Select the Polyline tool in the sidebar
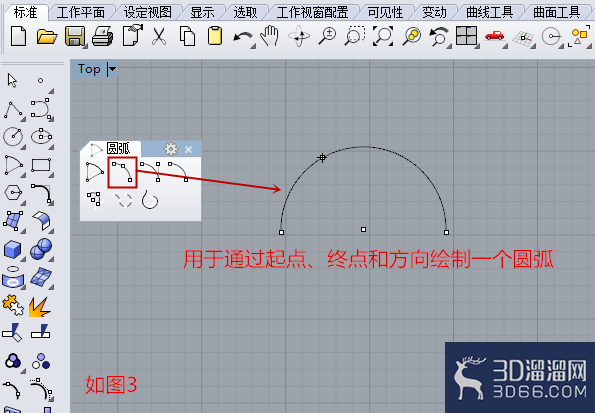The width and height of the screenshot is (595, 413). [x=13, y=110]
